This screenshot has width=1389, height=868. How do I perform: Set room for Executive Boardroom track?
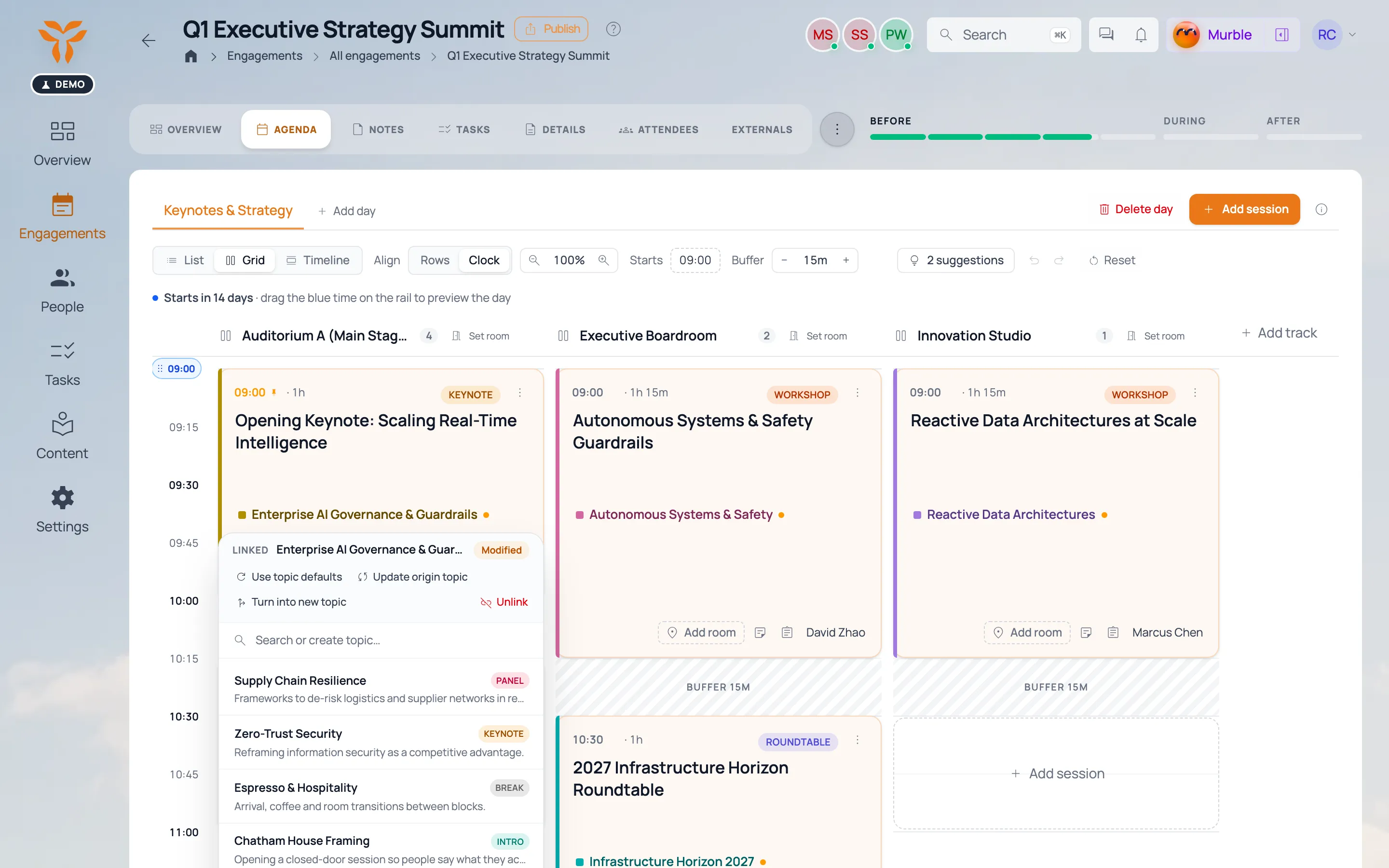pyautogui.click(x=819, y=336)
